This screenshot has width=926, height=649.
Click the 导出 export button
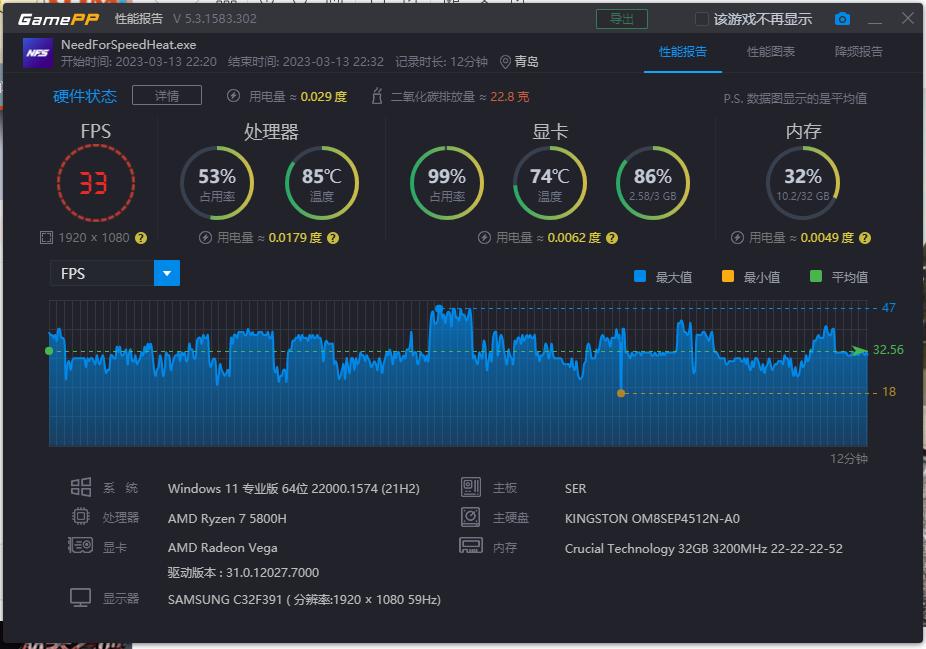pyautogui.click(x=622, y=18)
